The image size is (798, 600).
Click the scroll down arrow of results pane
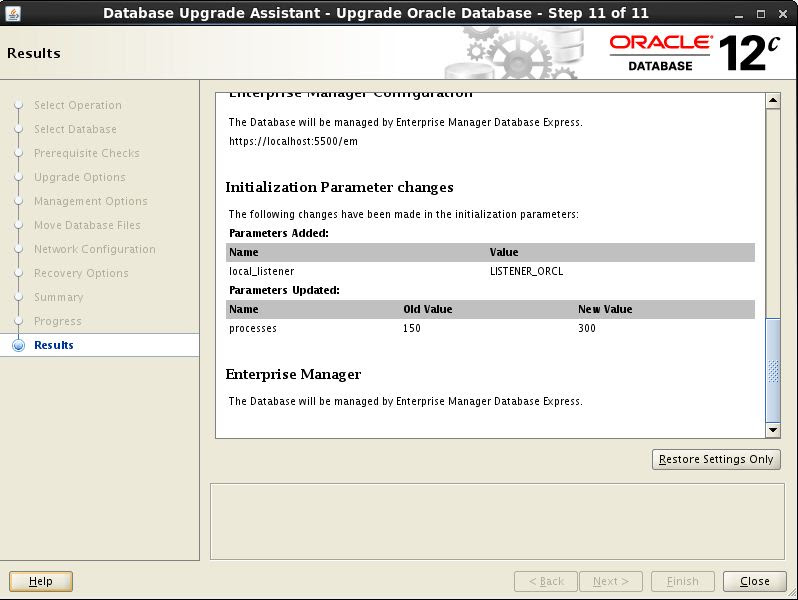(x=773, y=430)
